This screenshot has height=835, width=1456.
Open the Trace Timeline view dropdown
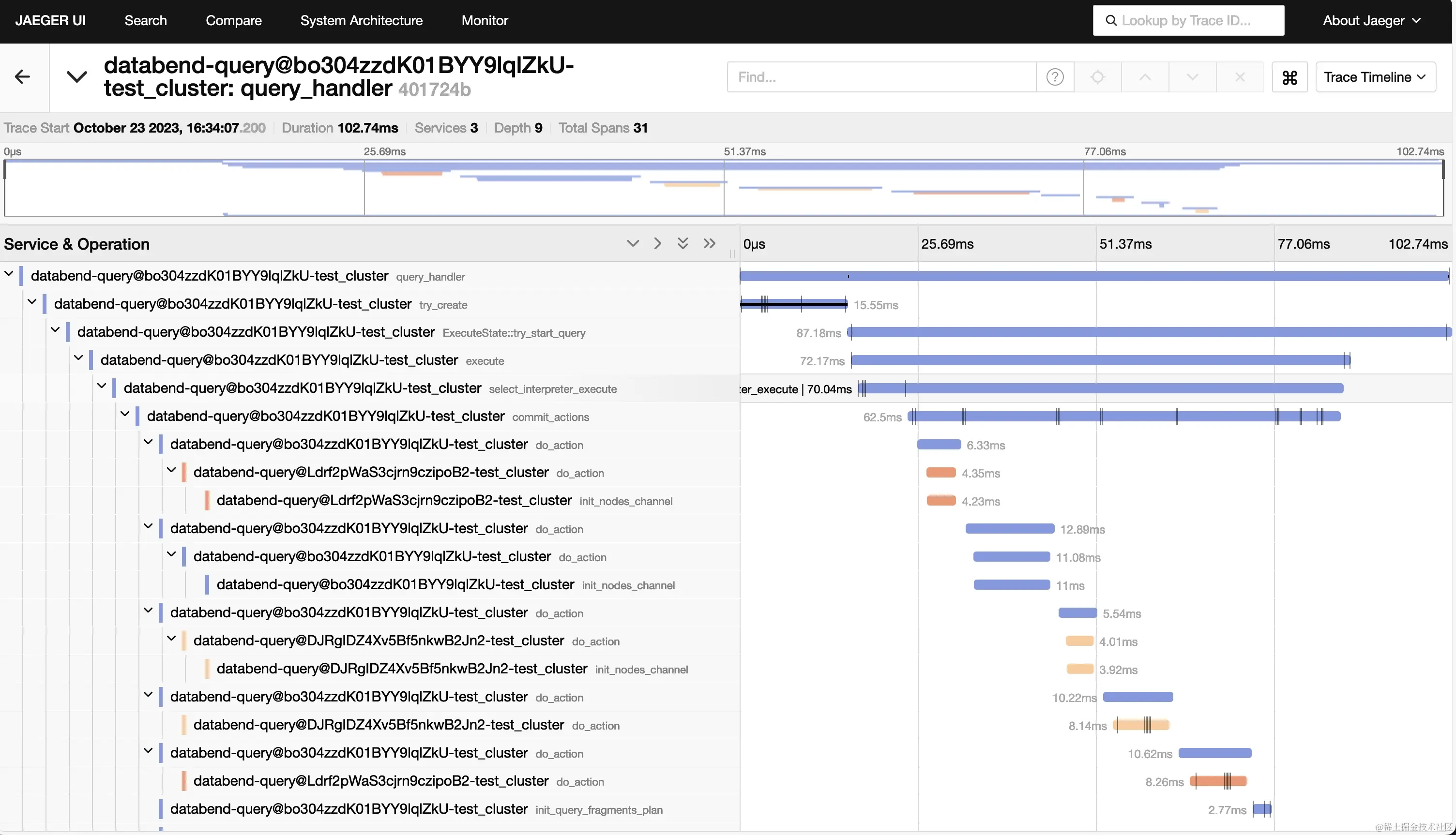(1375, 77)
